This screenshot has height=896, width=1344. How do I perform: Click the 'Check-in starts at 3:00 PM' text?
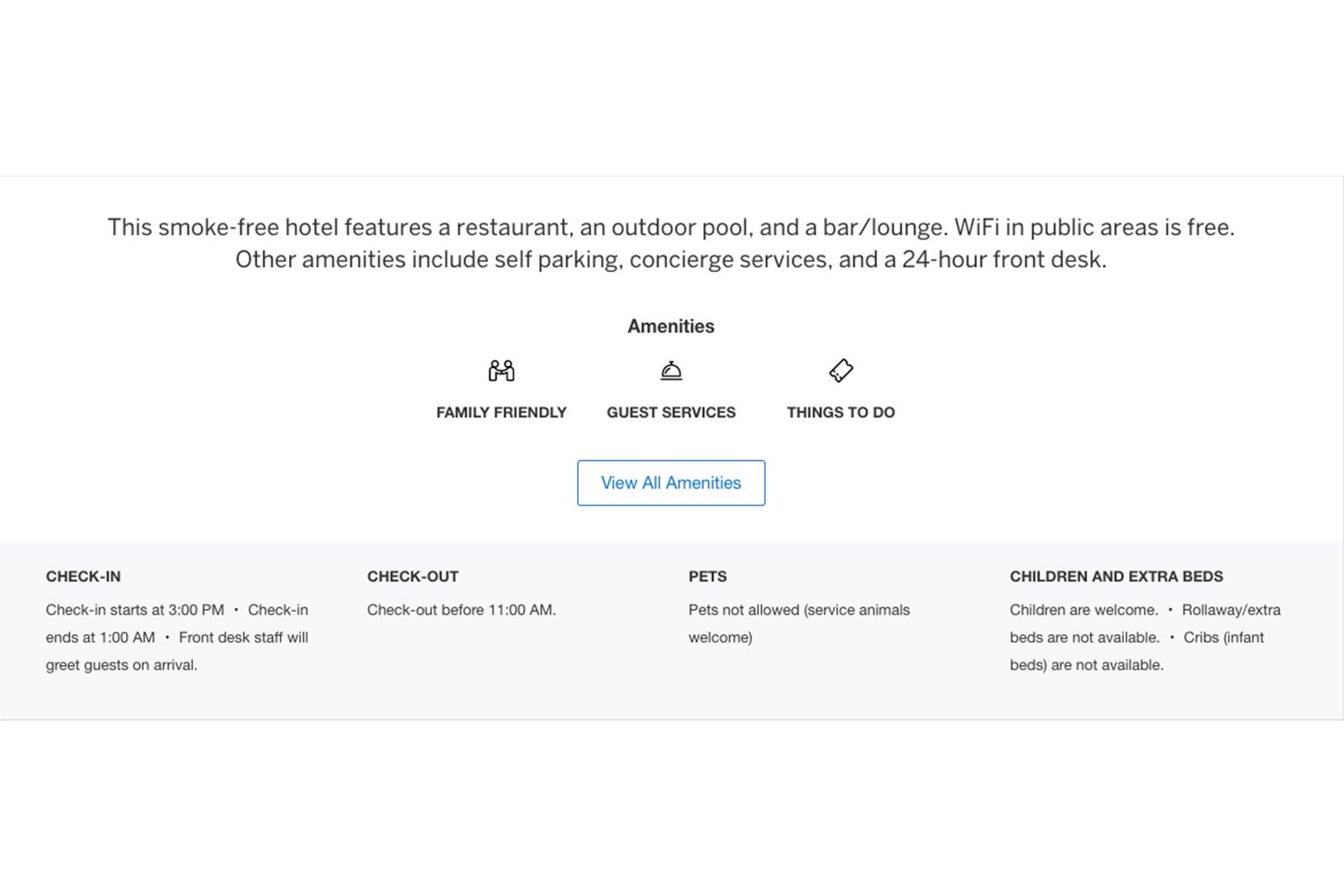coord(135,610)
